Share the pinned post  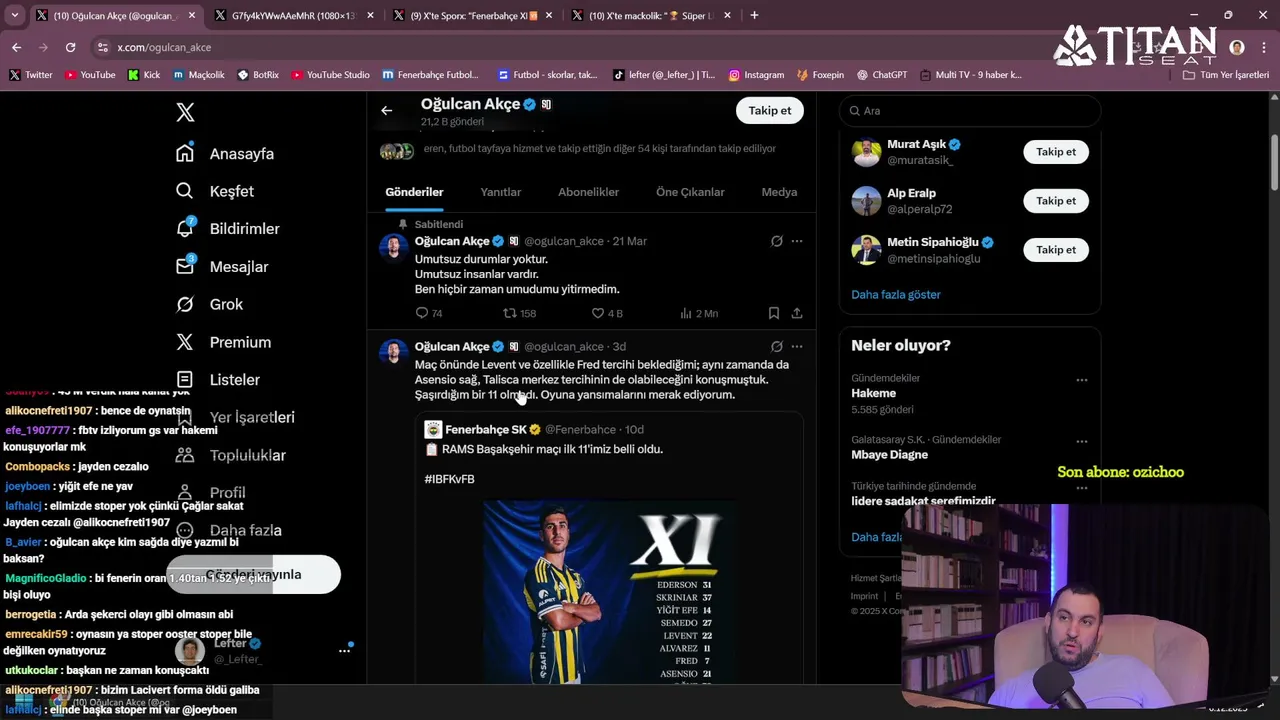click(x=797, y=313)
